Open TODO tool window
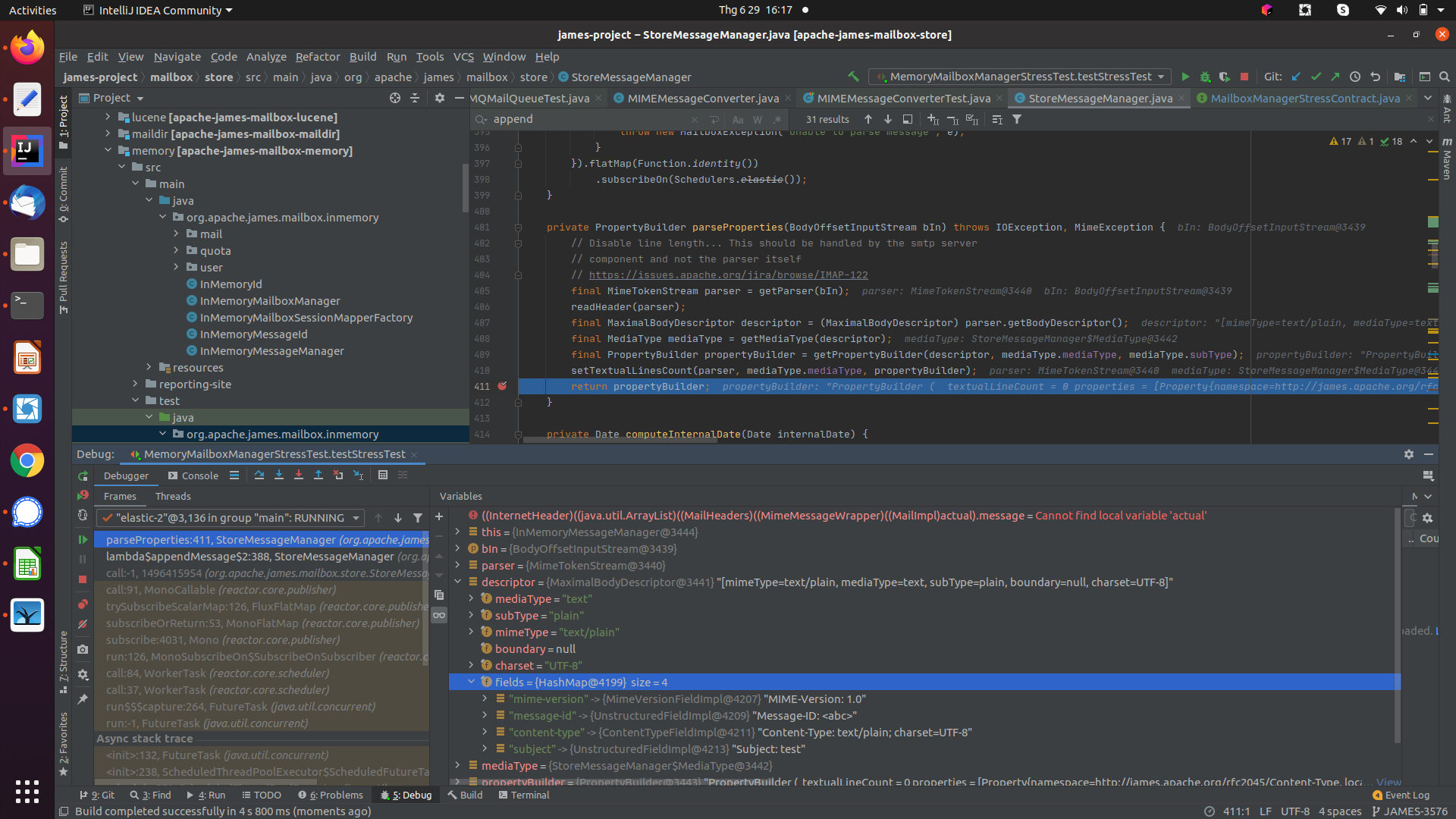This screenshot has width=1456, height=819. 262,795
